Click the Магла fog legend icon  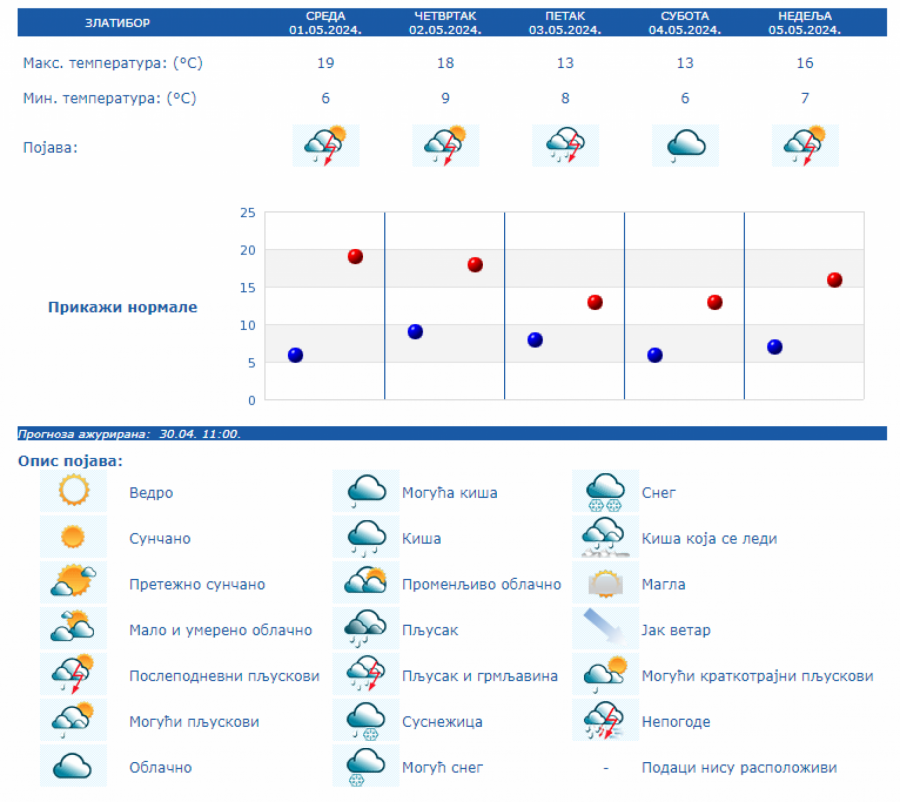605,584
